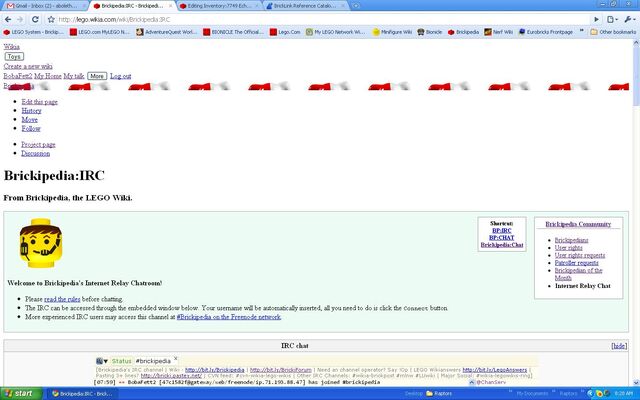Open BIONICLE The Official bookmark
This screenshot has width=640, height=400.
(233, 32)
